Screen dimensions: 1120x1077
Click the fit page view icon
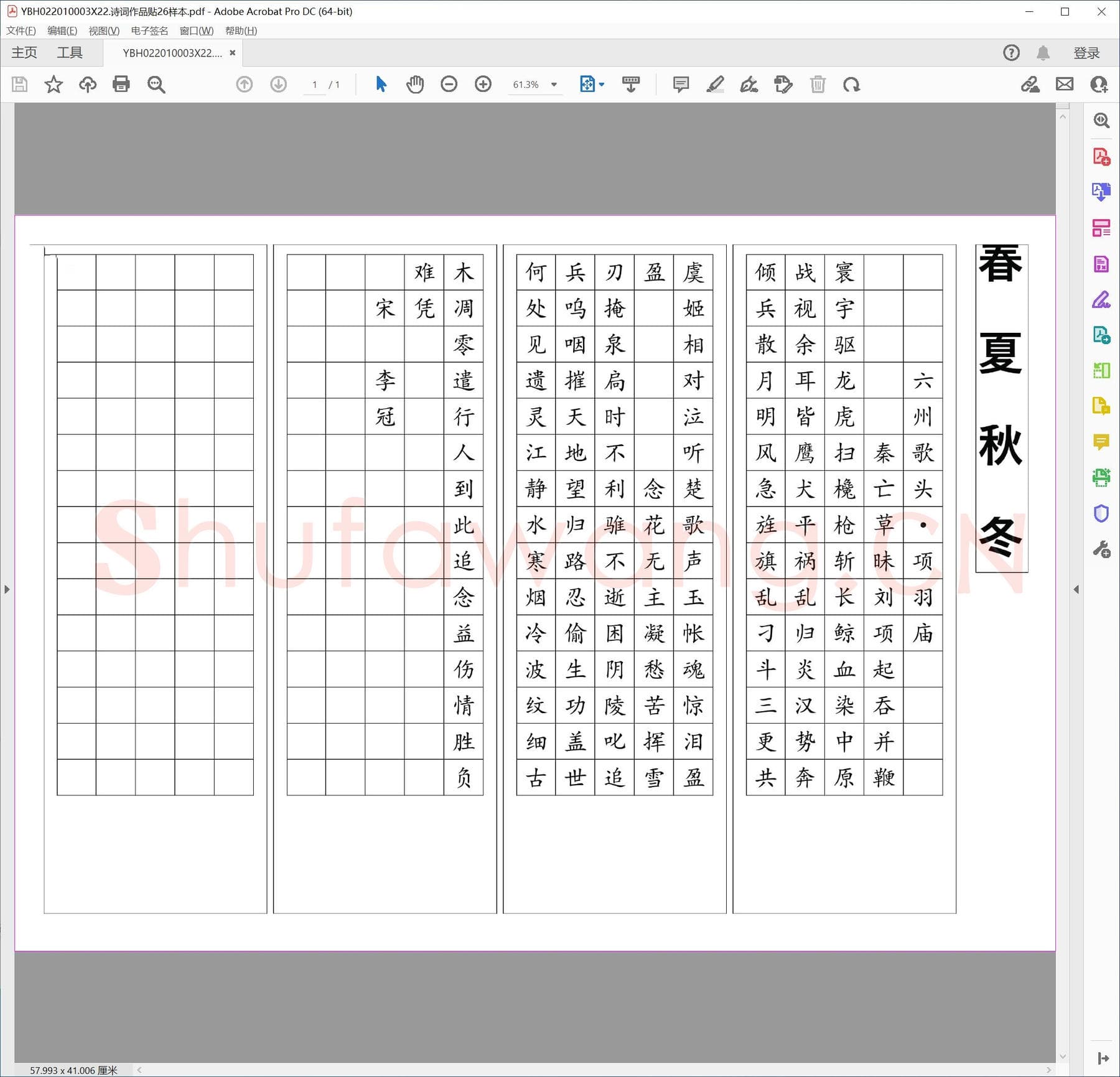point(587,84)
